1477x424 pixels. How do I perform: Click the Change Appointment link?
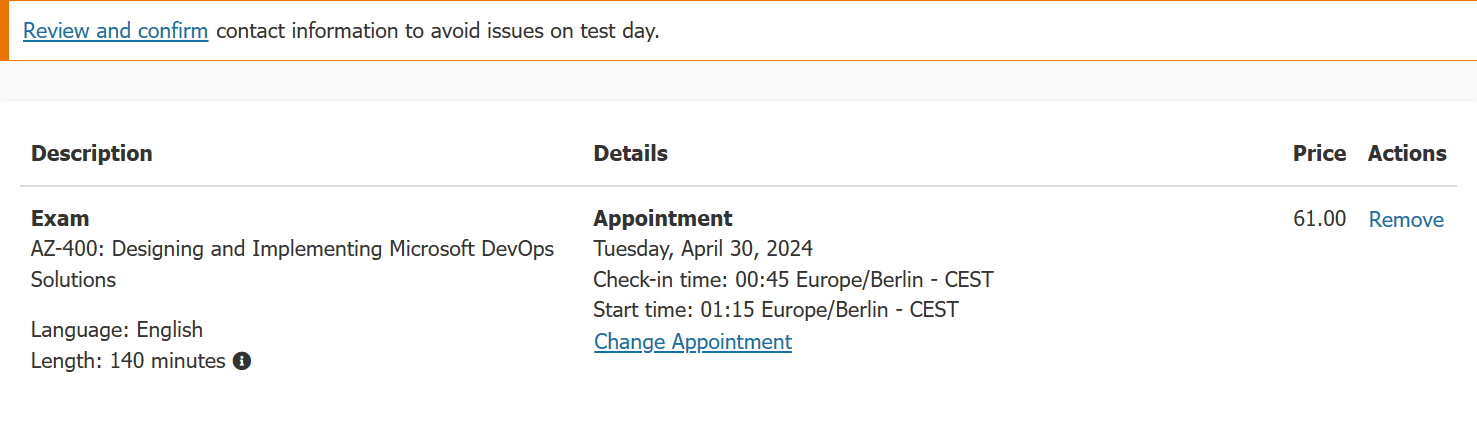click(692, 342)
